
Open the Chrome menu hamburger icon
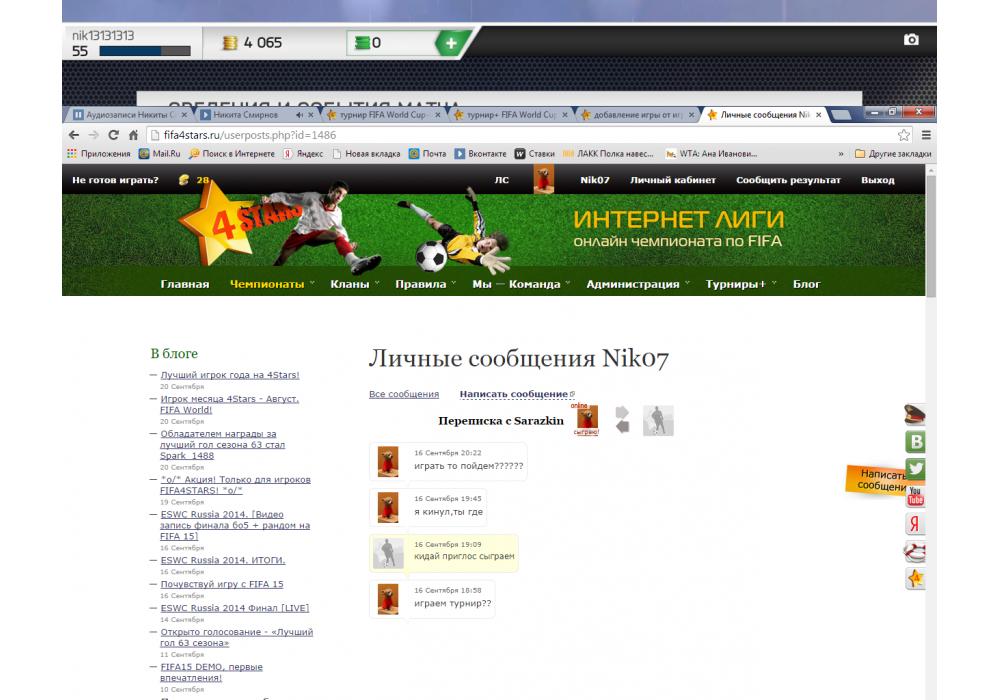tap(926, 135)
